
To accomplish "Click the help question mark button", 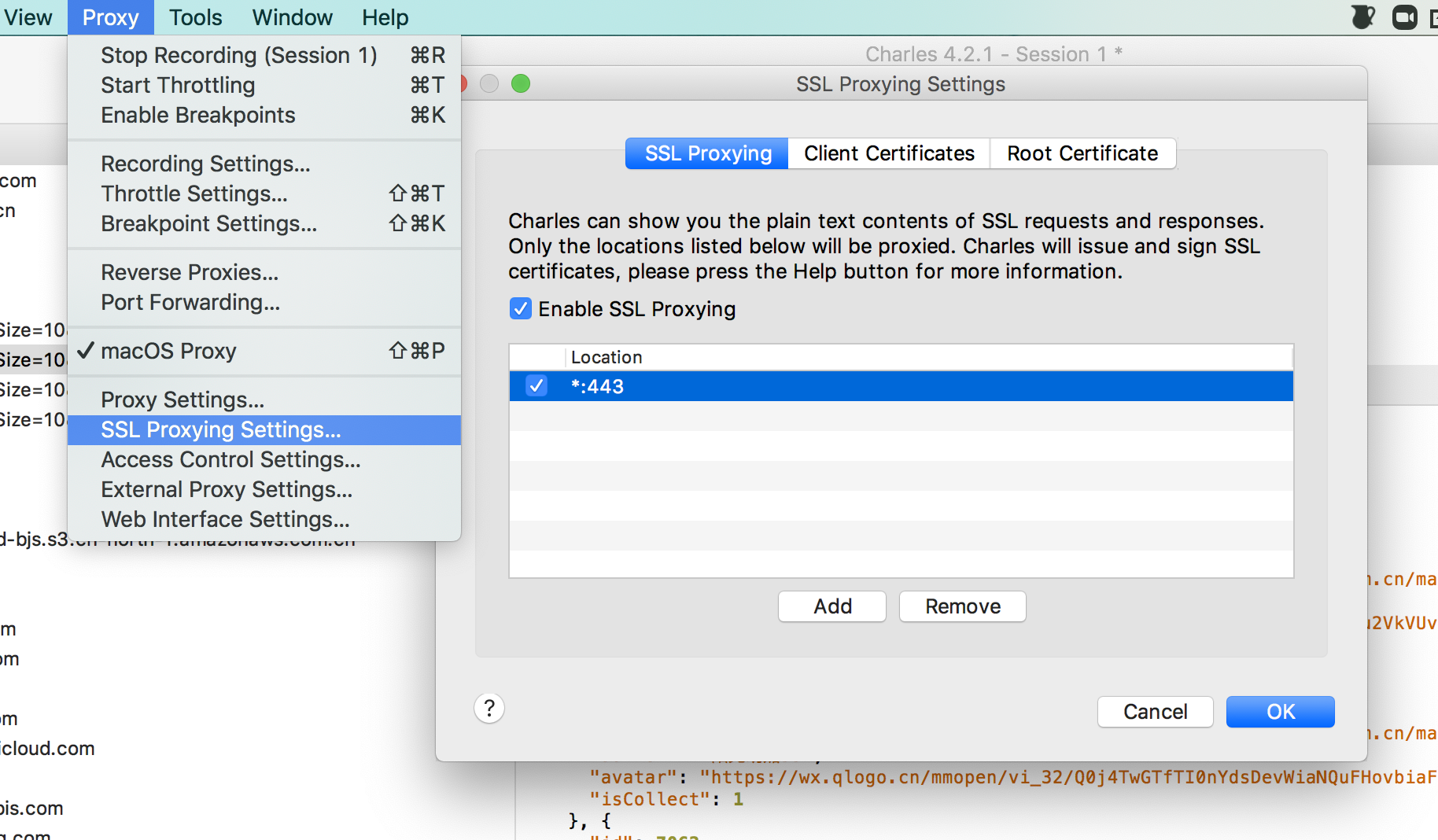I will click(489, 708).
